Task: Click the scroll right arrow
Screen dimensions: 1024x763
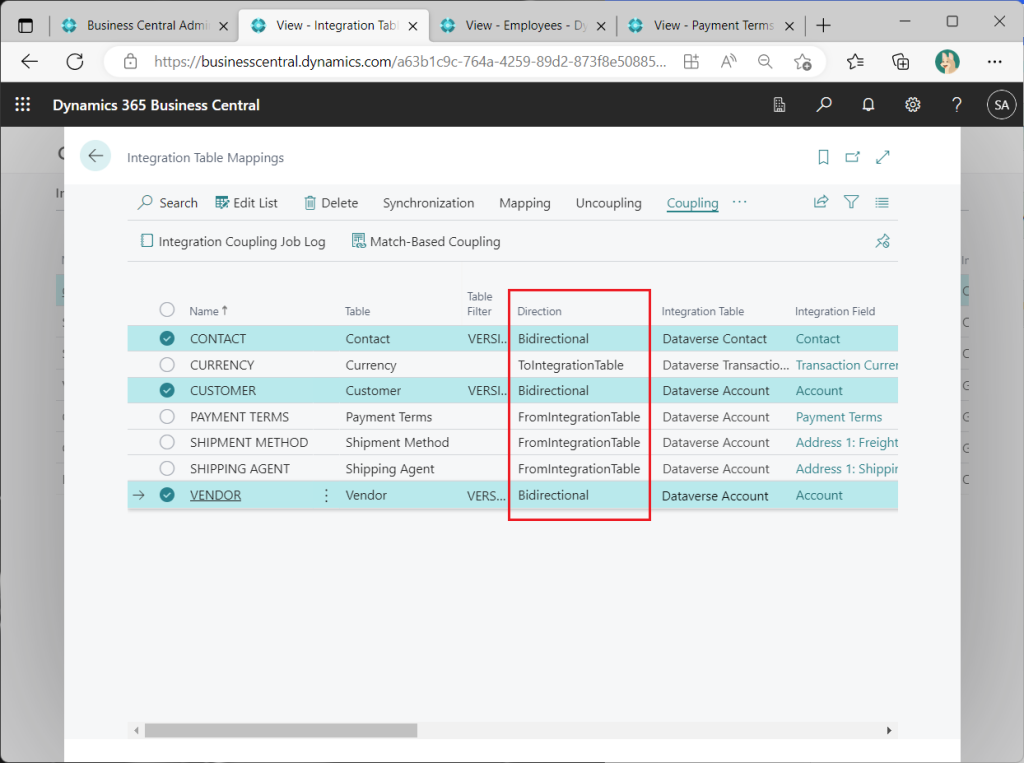Action: pos(889,730)
